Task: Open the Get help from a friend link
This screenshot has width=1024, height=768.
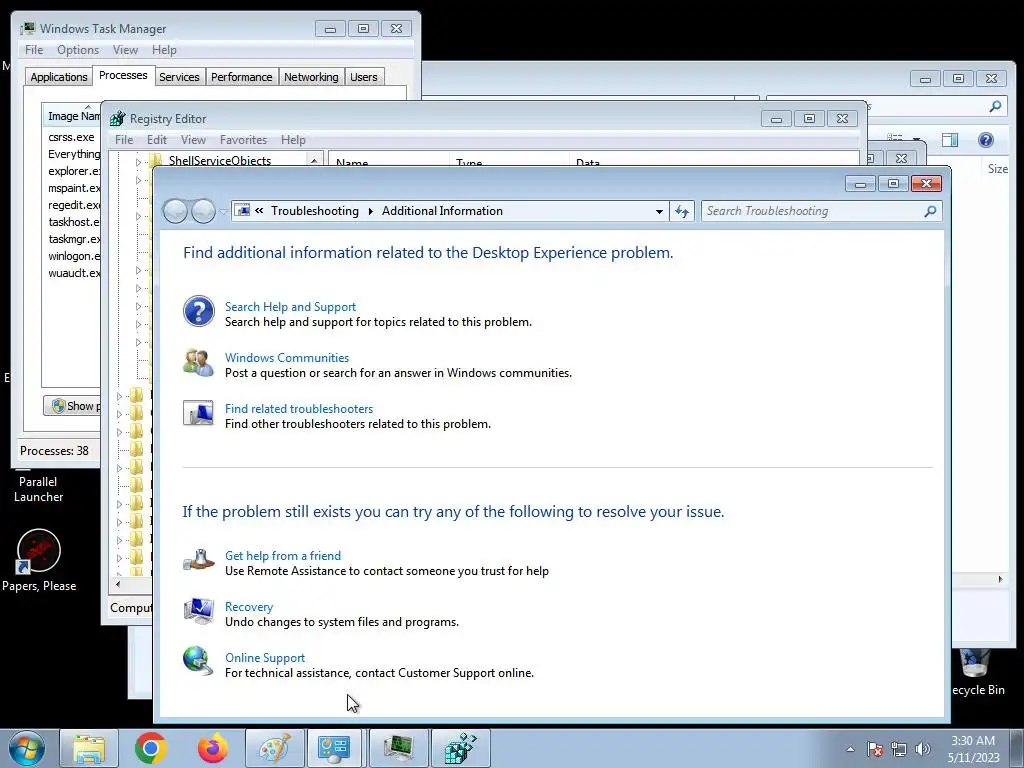Action: pos(283,555)
